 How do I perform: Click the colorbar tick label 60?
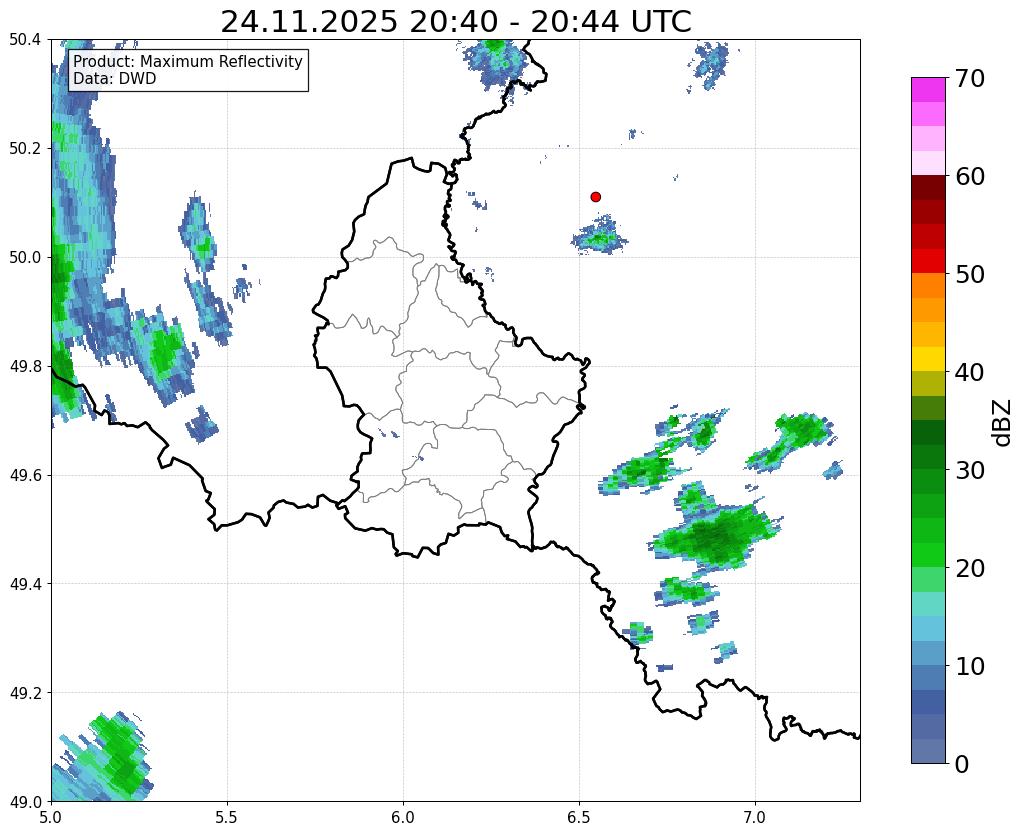[969, 176]
